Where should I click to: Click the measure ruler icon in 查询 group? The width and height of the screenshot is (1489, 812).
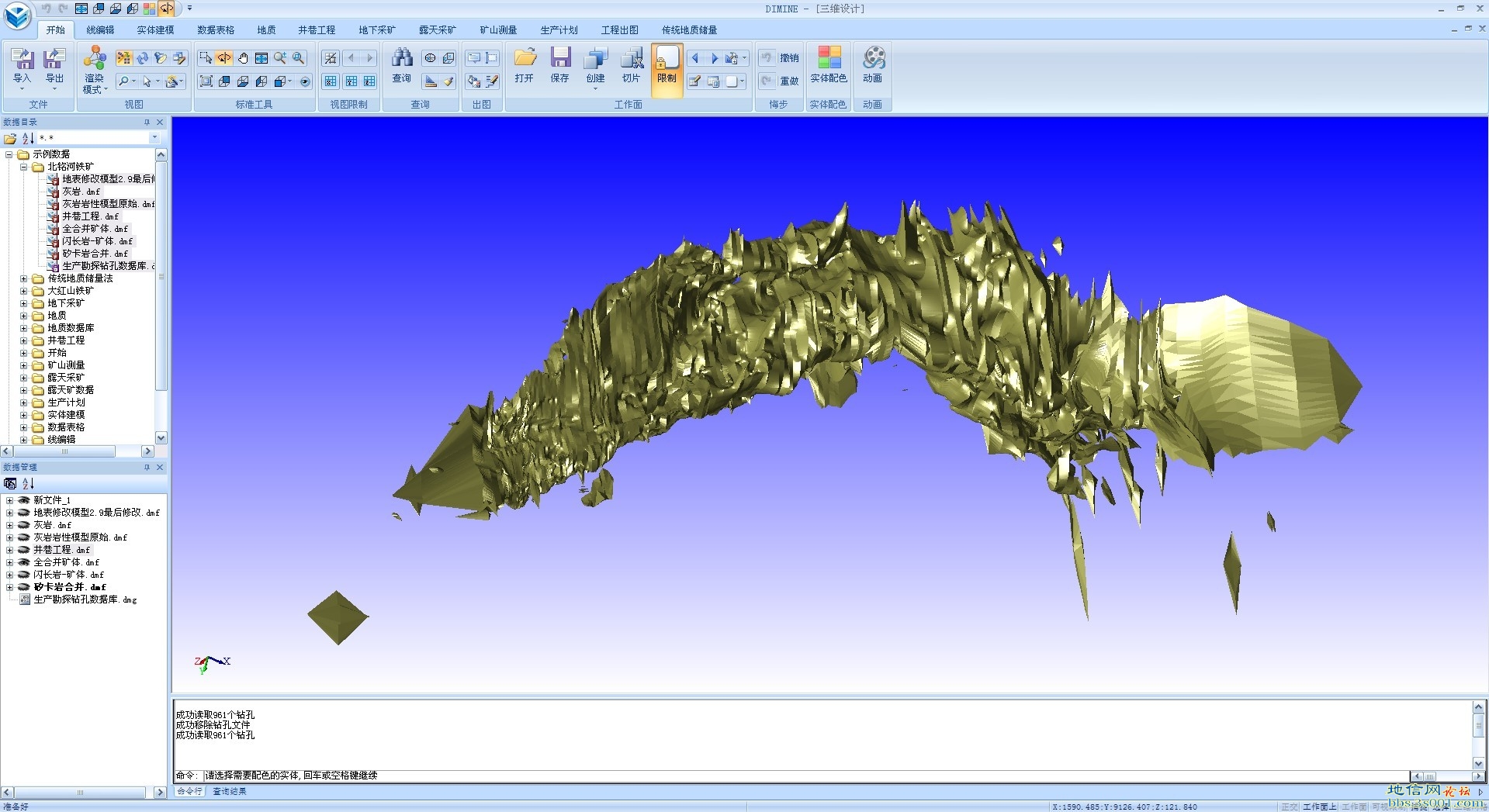431,81
